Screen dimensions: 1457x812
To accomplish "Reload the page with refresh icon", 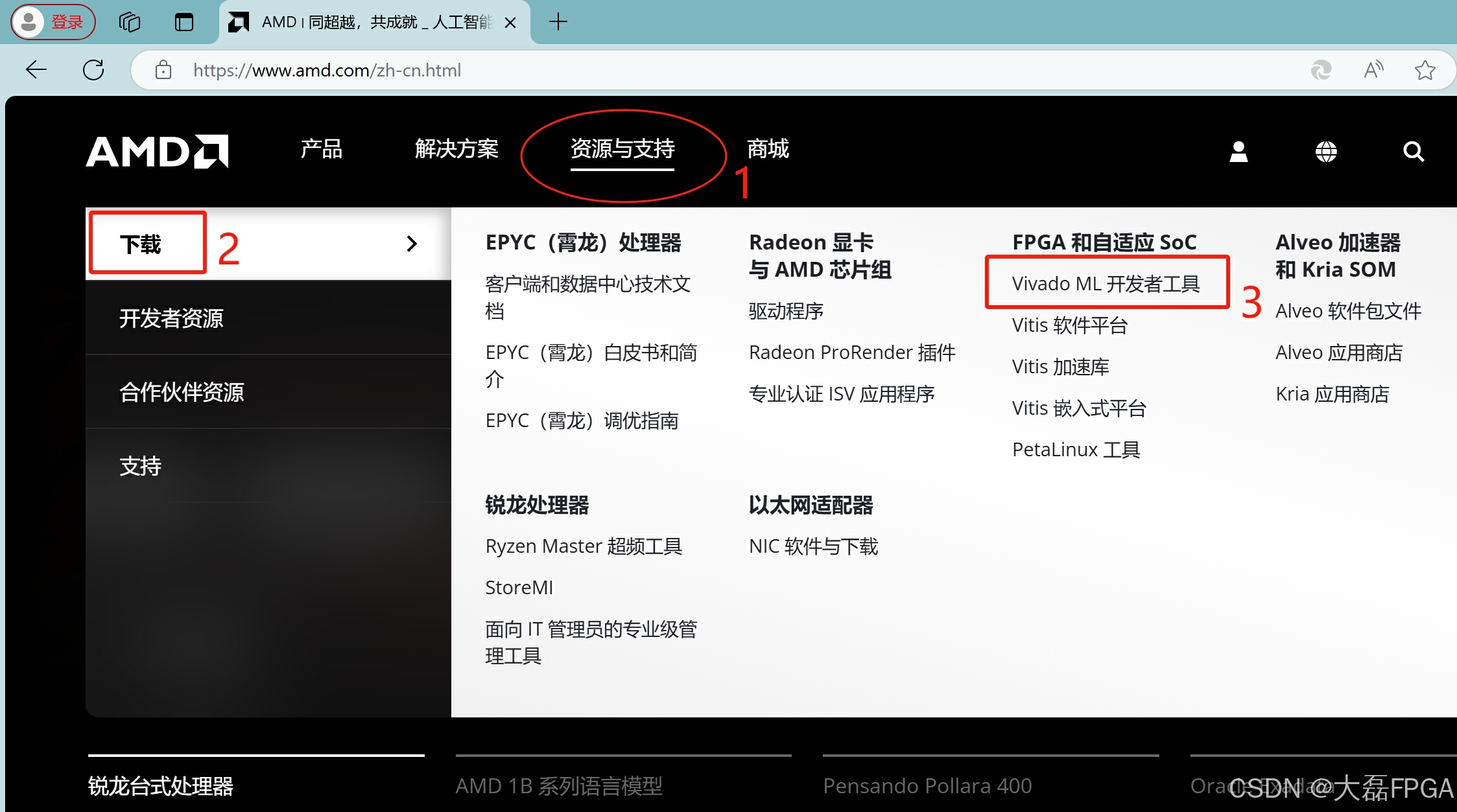I will 93,69.
